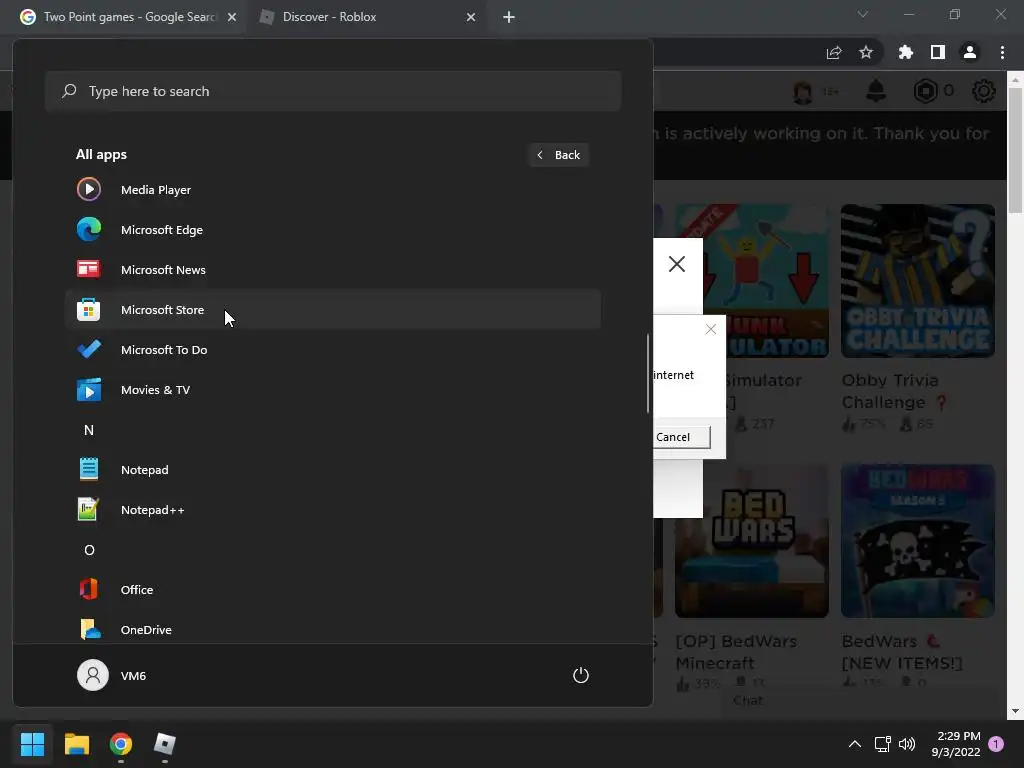Open Roblox avatar profile icon
Image resolution: width=1024 pixels, height=768 pixels.
click(803, 91)
